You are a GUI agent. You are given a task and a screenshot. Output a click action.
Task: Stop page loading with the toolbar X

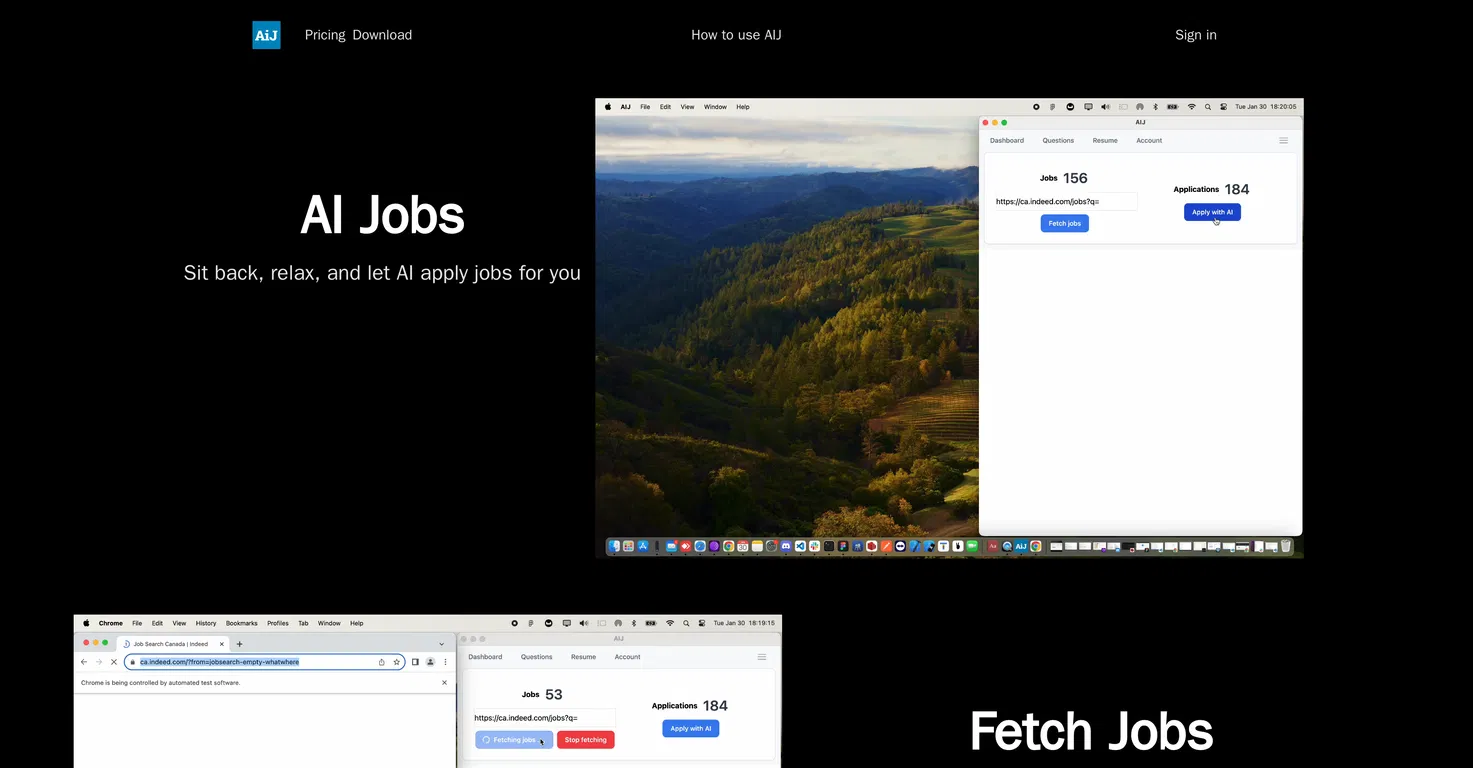click(113, 662)
